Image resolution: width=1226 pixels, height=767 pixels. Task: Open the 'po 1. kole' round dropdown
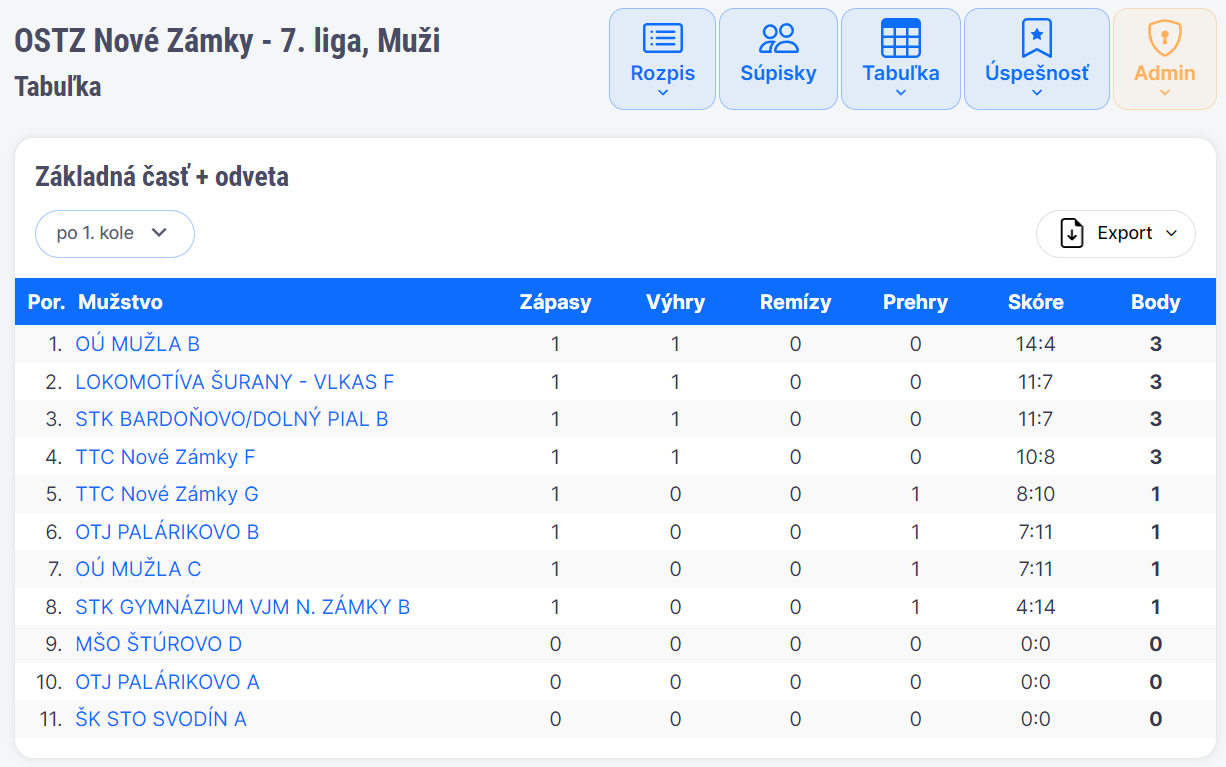115,234
